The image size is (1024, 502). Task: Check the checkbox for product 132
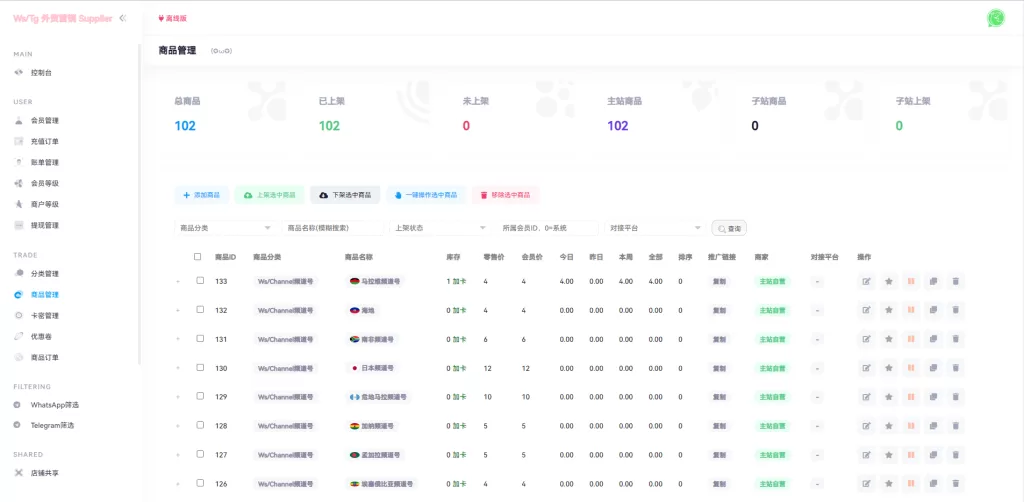click(x=200, y=309)
